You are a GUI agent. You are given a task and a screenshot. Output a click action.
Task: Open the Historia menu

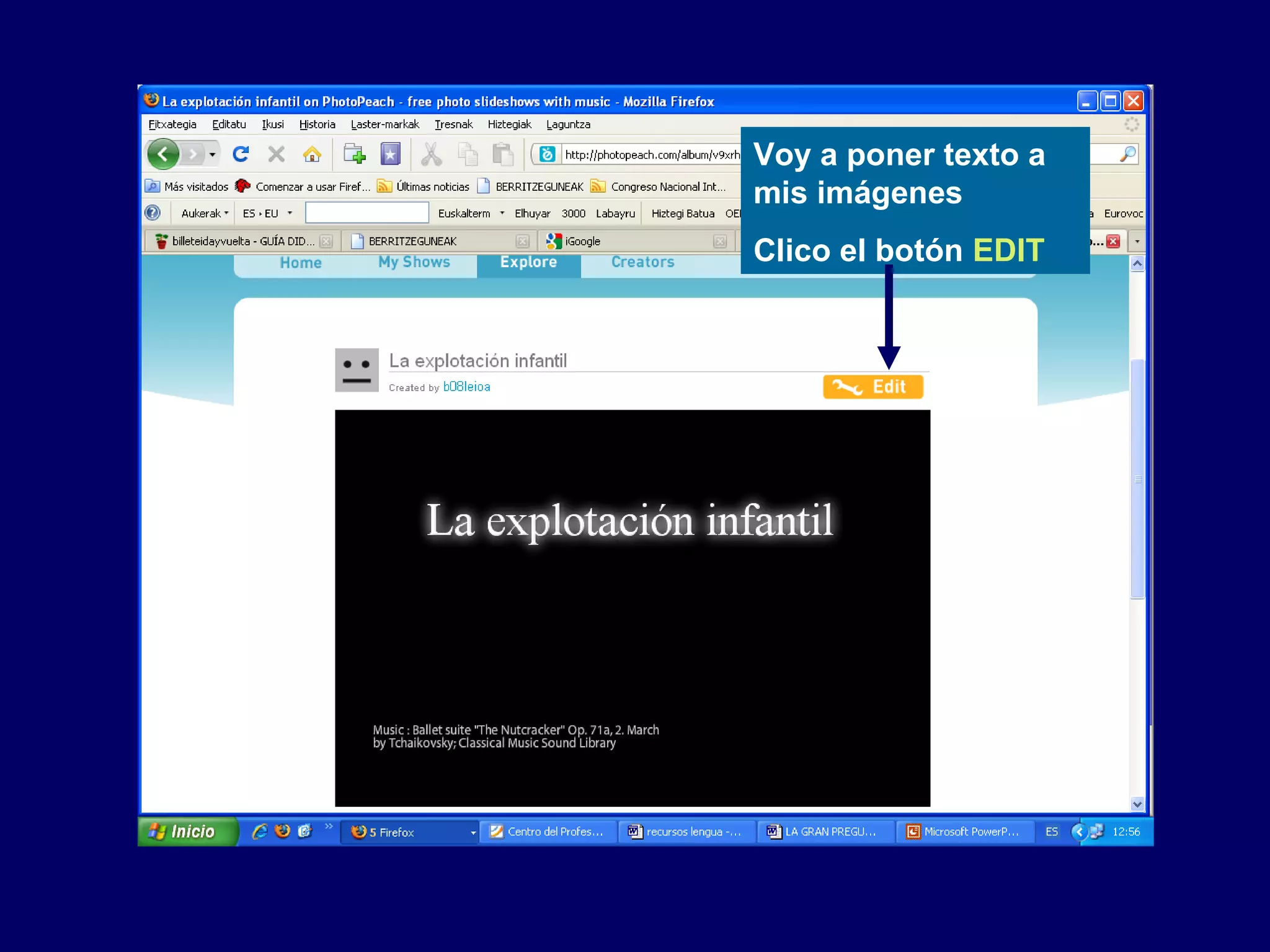coord(317,125)
